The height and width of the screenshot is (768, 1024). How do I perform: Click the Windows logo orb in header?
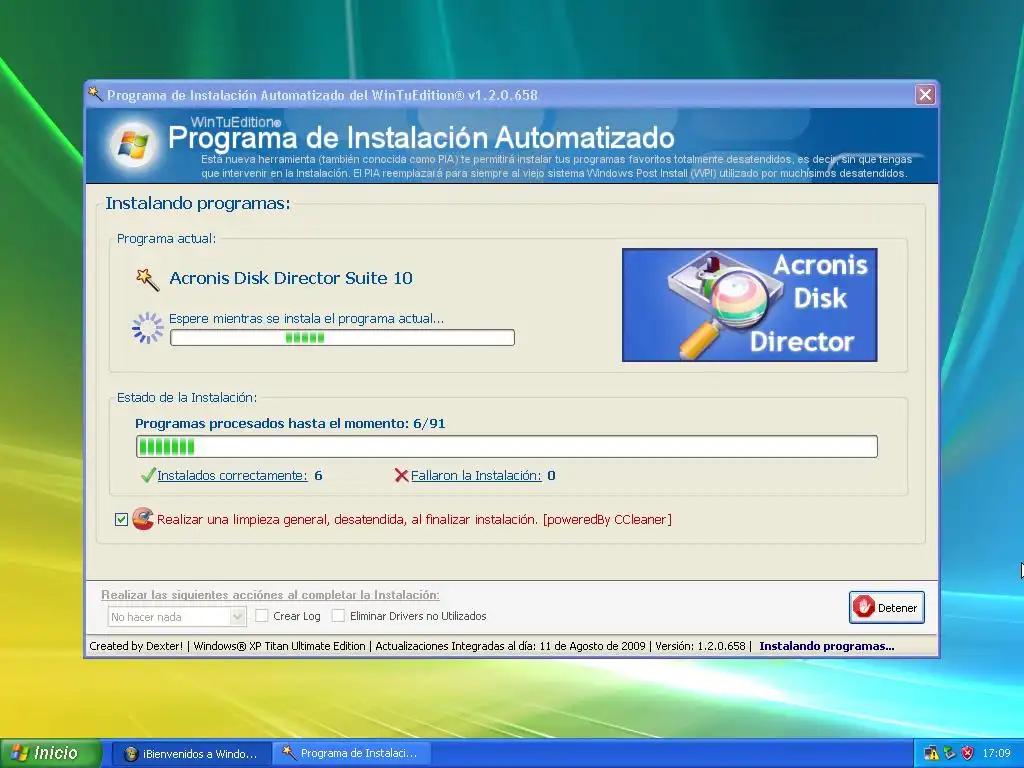(133, 144)
